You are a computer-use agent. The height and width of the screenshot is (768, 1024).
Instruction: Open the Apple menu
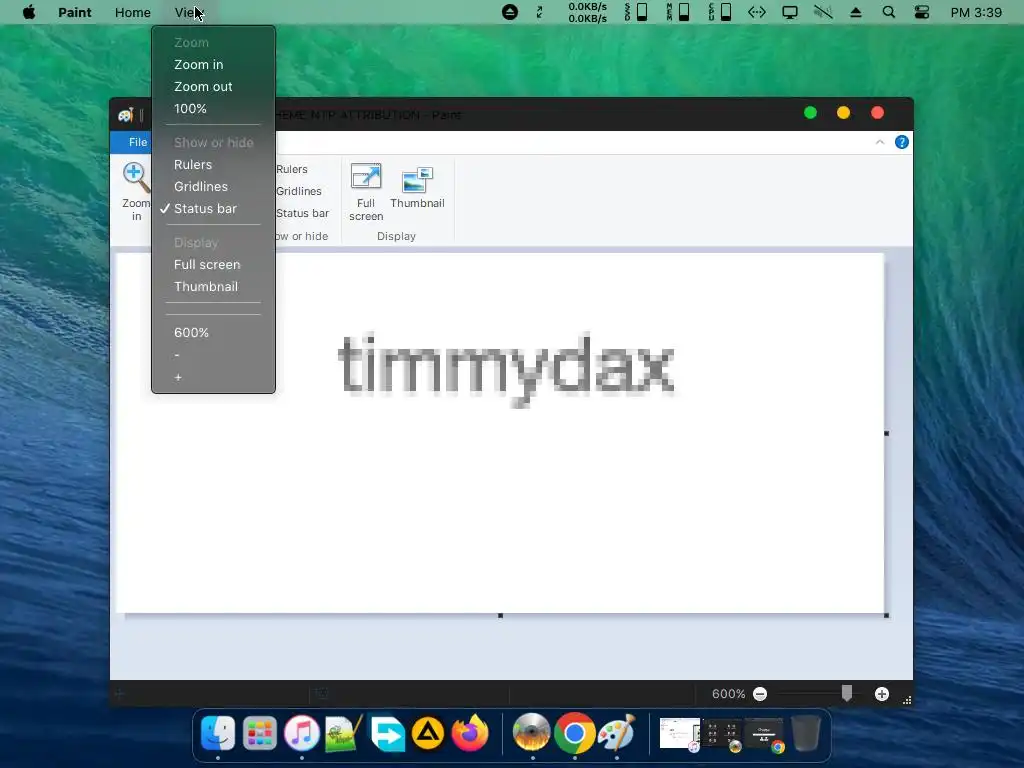29,12
